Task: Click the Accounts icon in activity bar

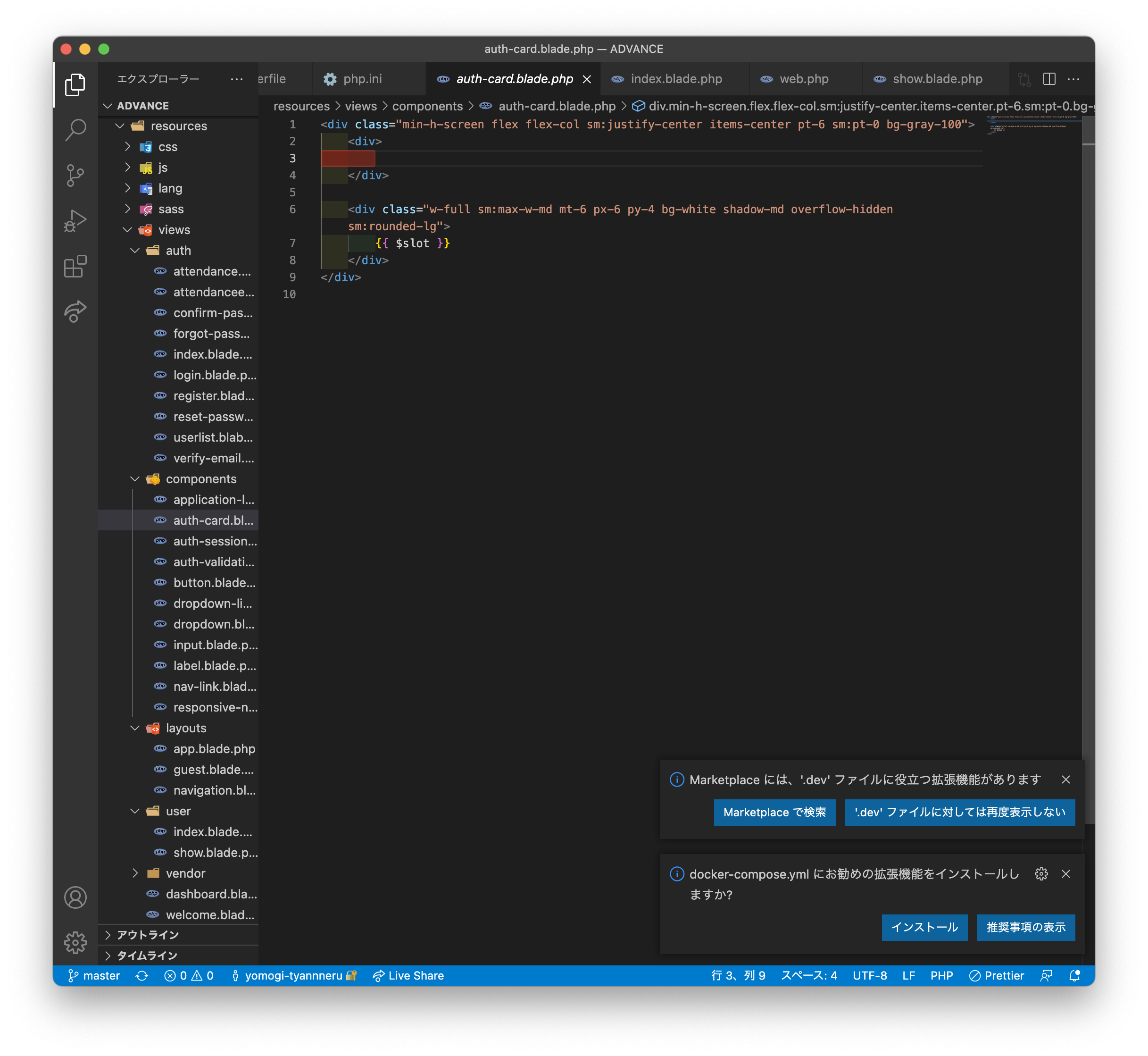Action: pyautogui.click(x=75, y=897)
